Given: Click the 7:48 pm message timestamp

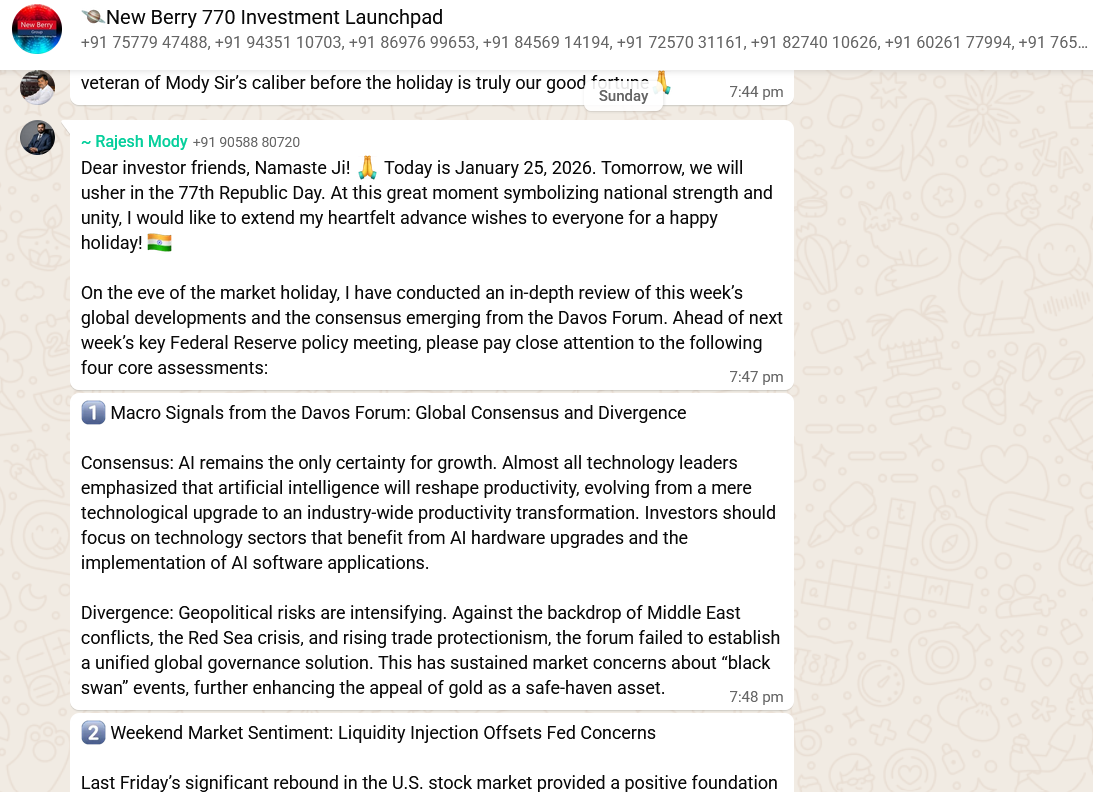Looking at the screenshot, I should click(x=756, y=697).
